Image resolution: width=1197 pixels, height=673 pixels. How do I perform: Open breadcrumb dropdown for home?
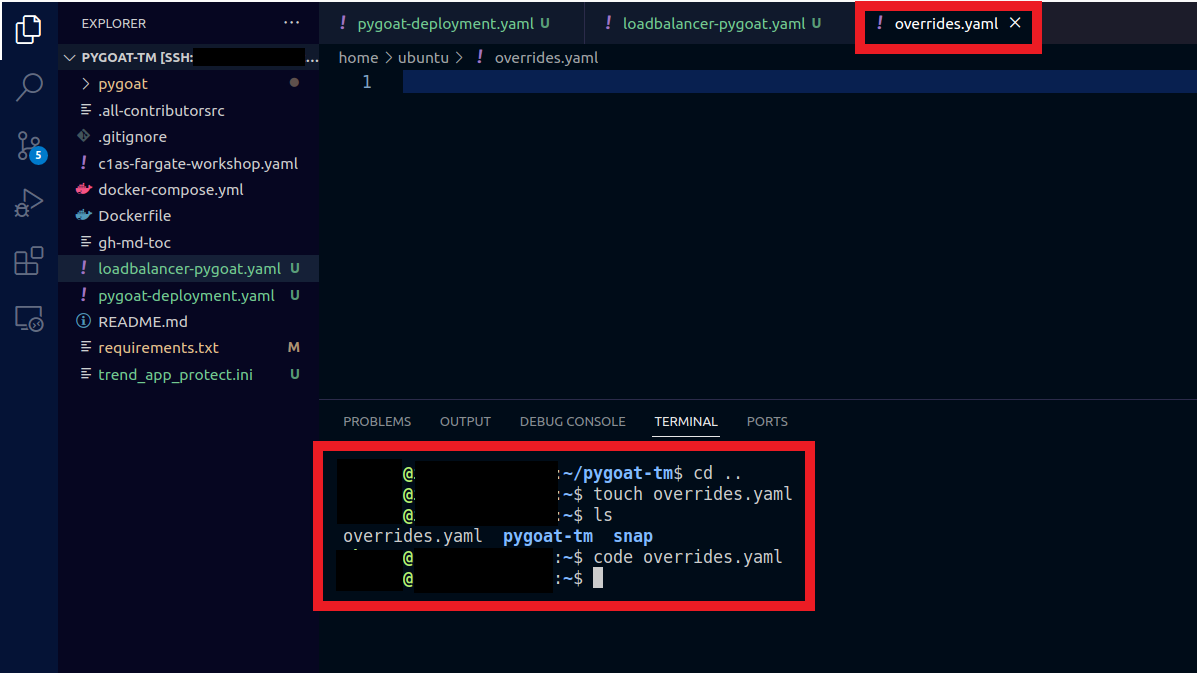tap(358, 57)
